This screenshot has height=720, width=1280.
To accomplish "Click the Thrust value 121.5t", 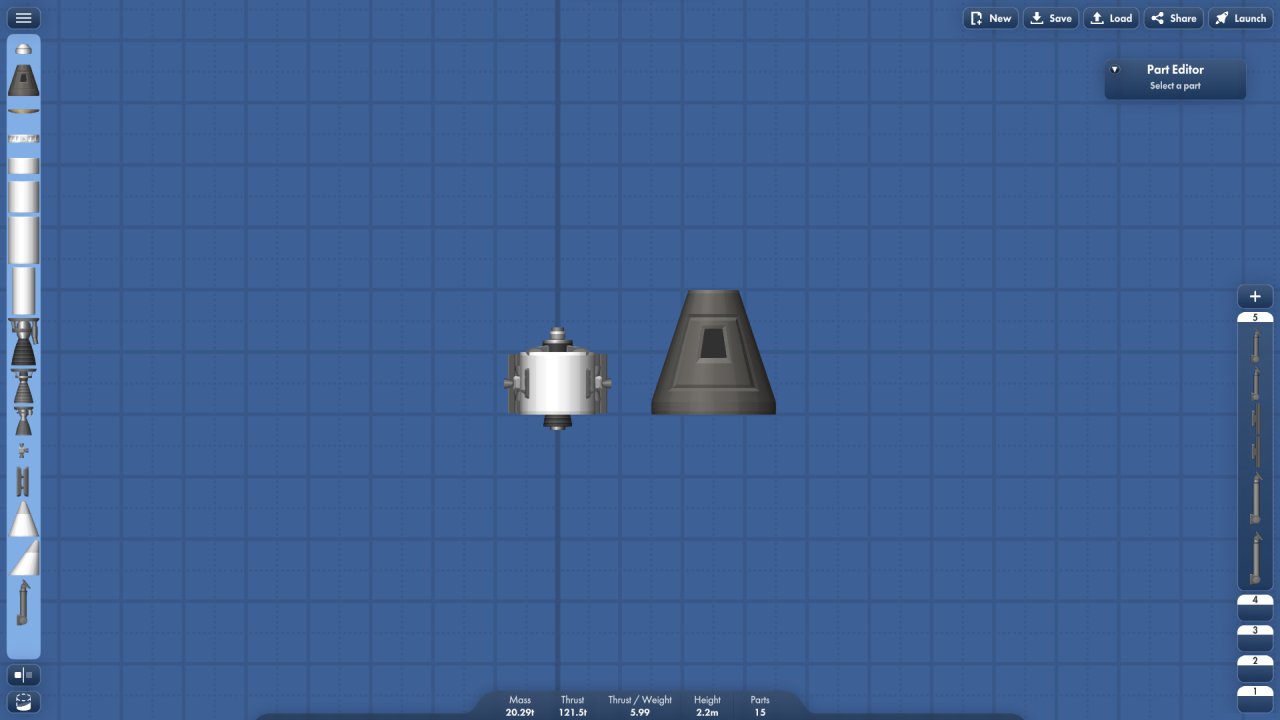I will 573,712.
